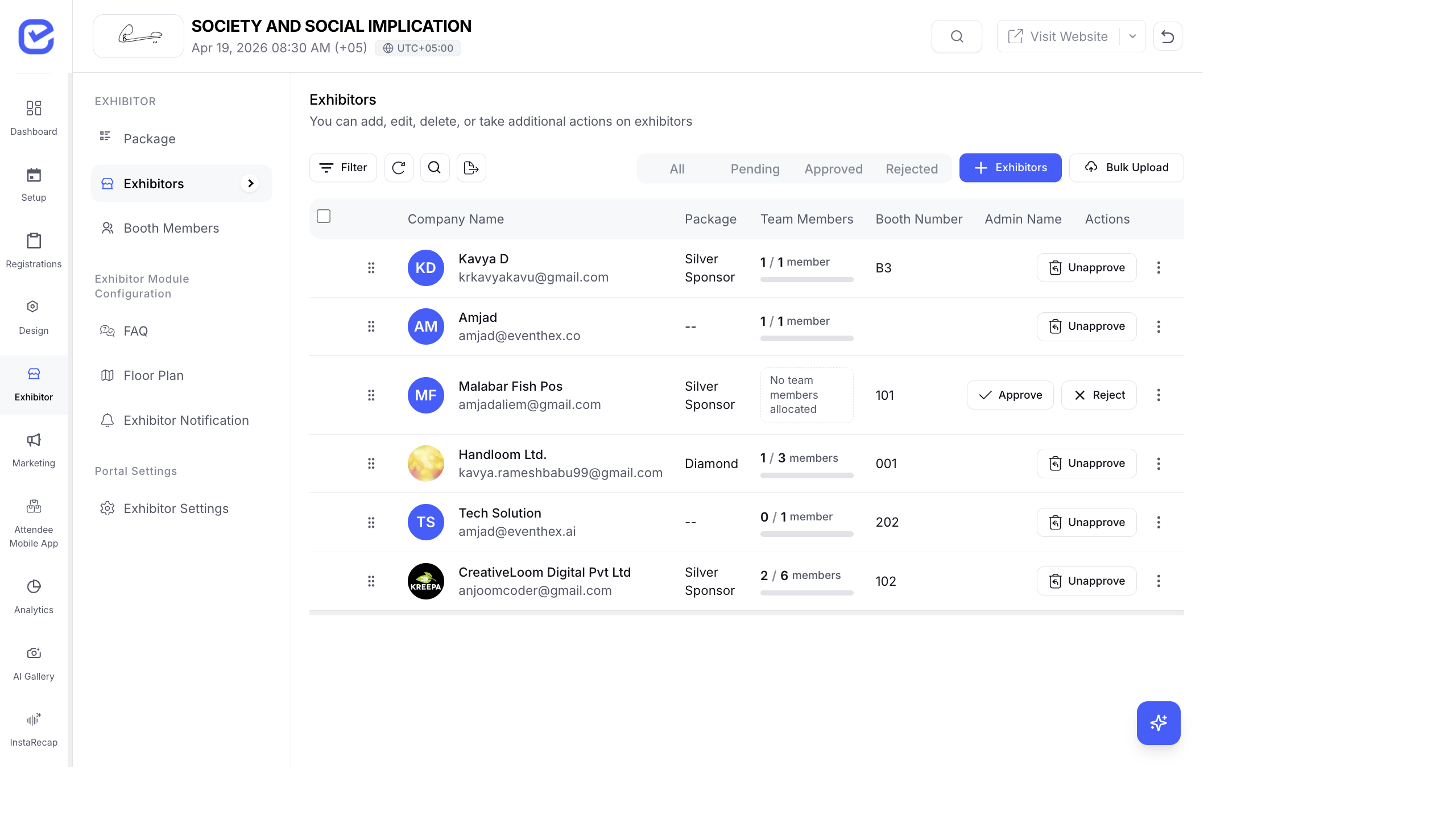Open Package in the exhibitor menu
The height and width of the screenshot is (819, 1456).
pos(181,139)
